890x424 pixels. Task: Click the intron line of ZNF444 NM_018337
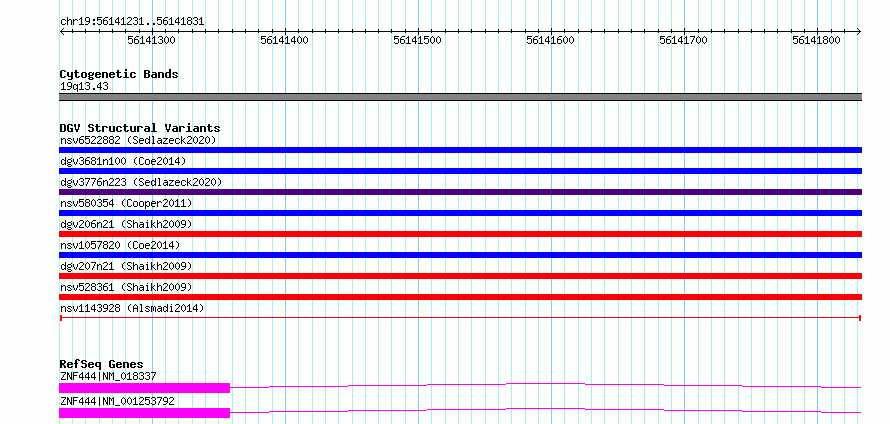(545, 385)
